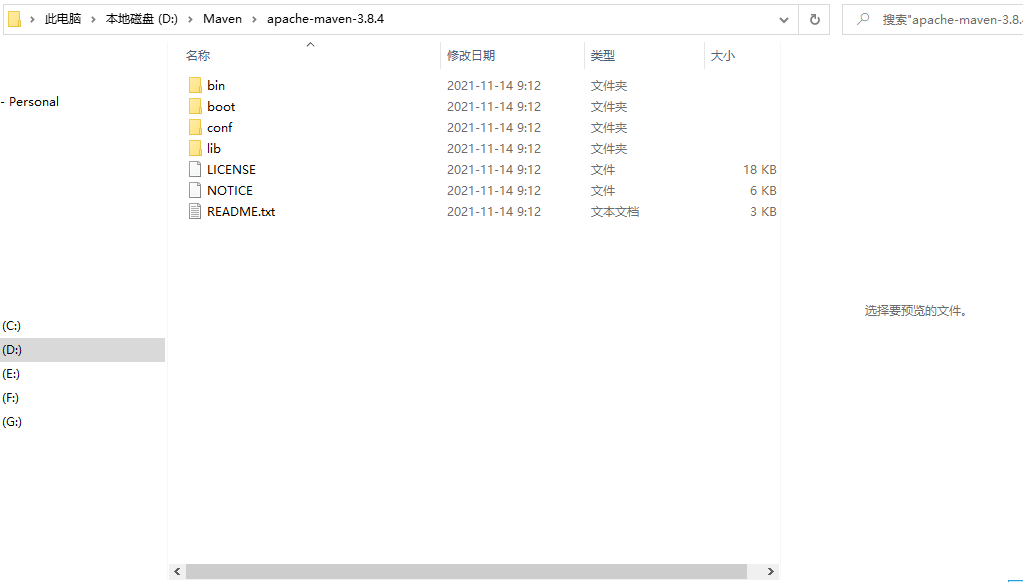Click the LICENSE file icon
1023x582 pixels.
pos(194,170)
